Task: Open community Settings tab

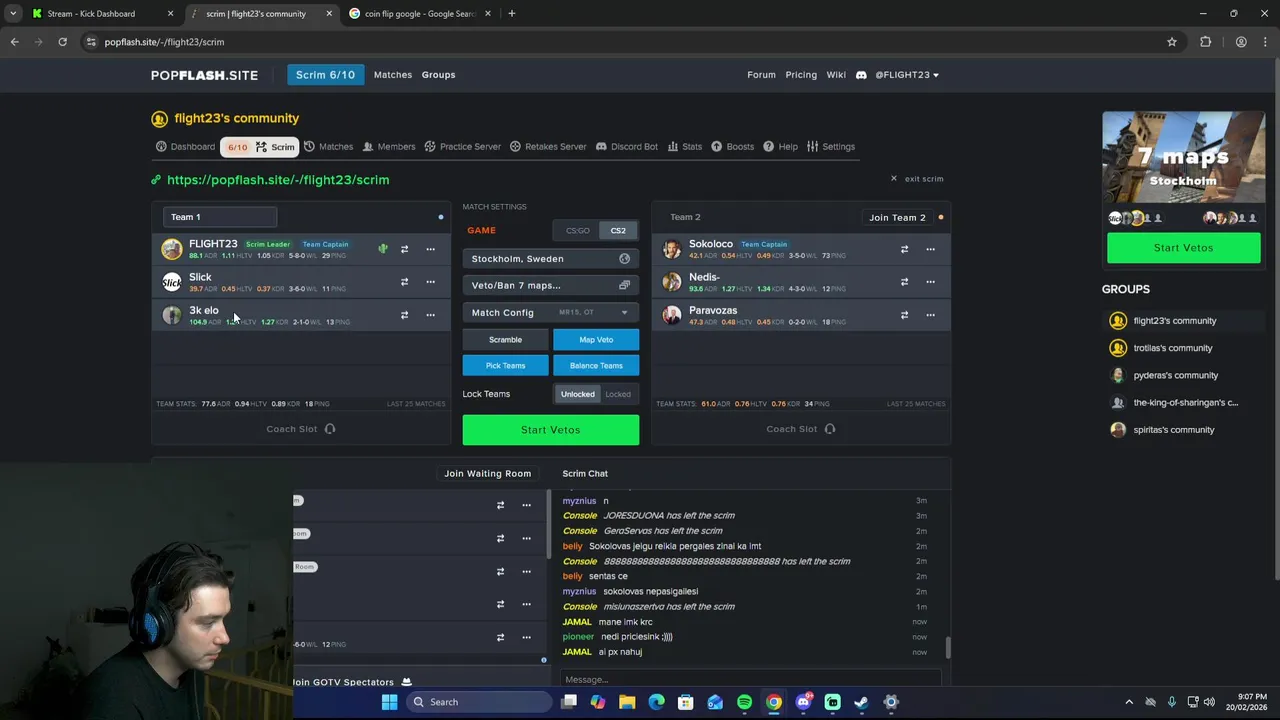Action: click(831, 147)
